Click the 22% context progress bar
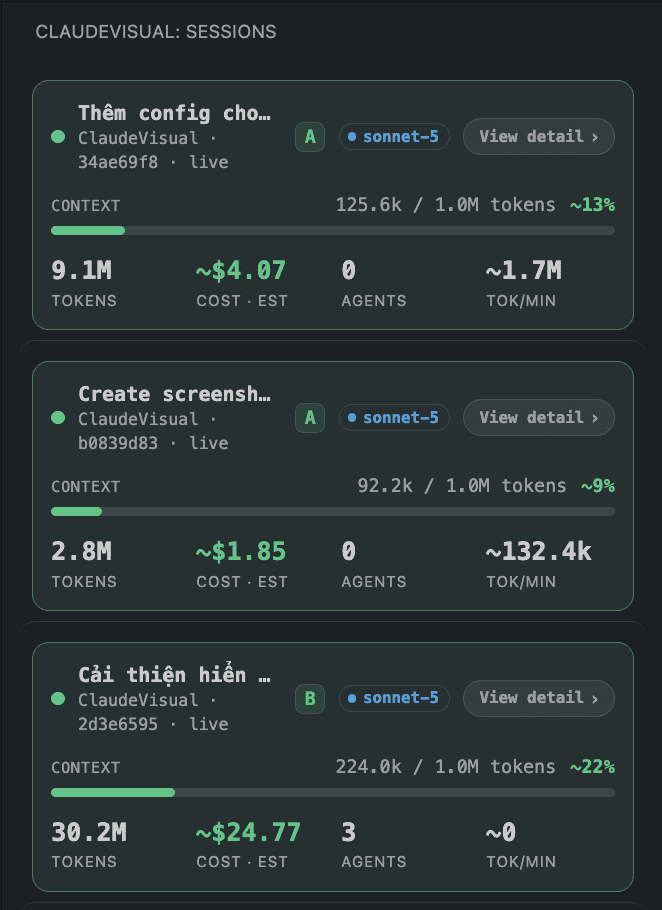Screen dimensions: 662x910 coord(333,792)
